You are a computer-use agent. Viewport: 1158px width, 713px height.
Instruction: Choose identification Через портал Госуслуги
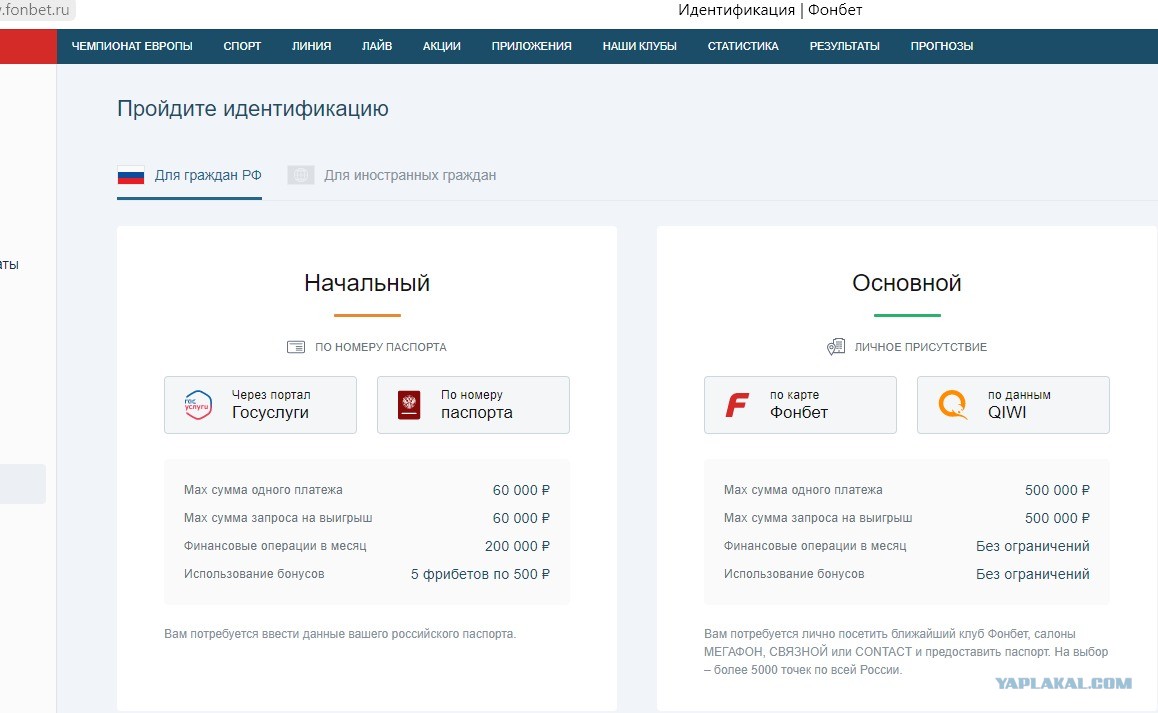260,405
